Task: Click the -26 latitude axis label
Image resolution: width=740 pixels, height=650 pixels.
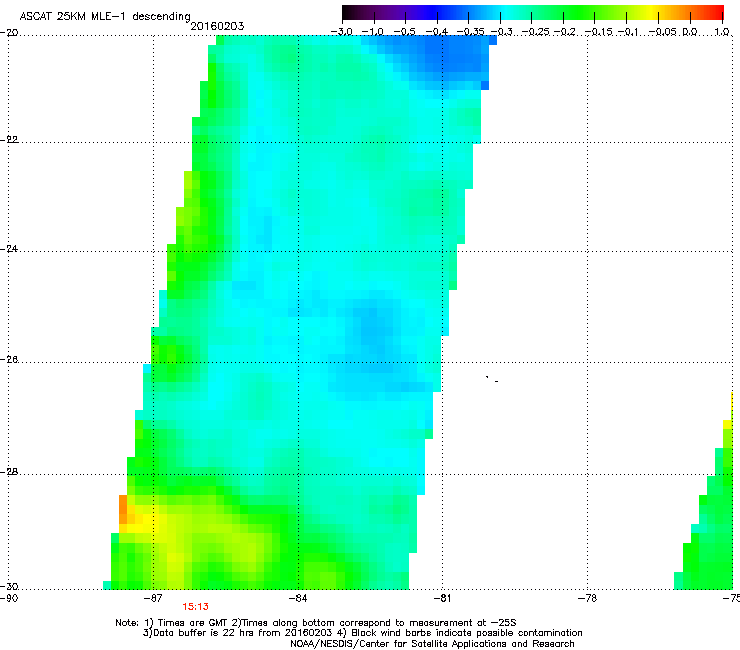Action: pos(9,360)
